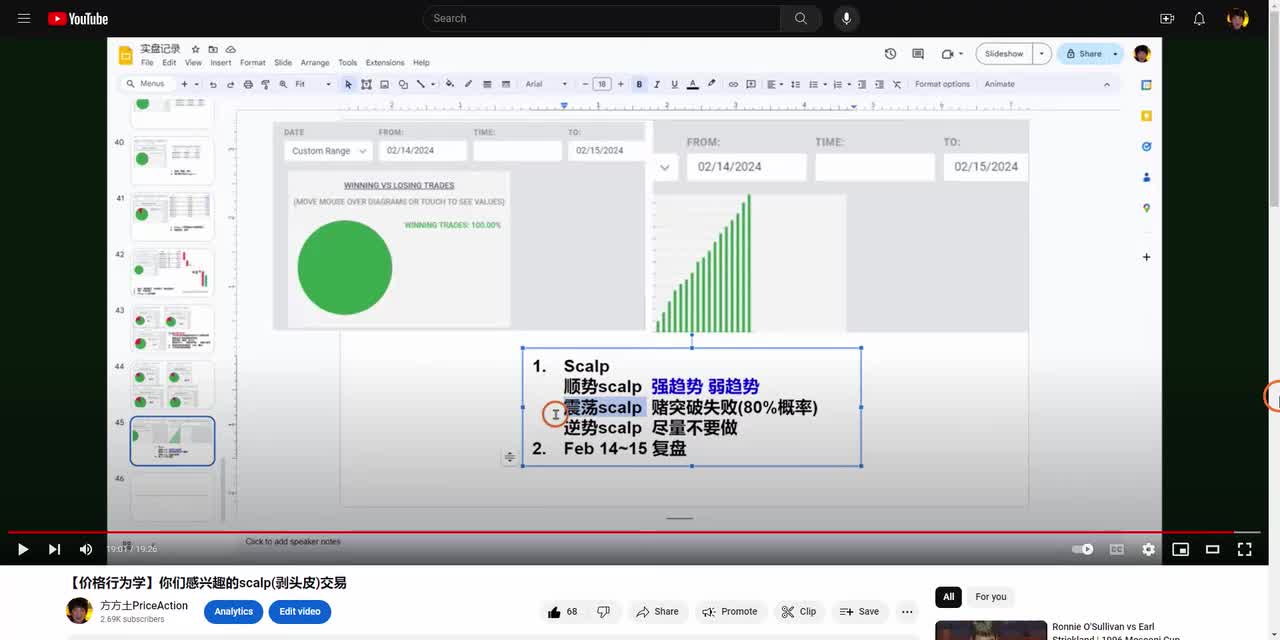Play the YouTube video

(x=23, y=549)
